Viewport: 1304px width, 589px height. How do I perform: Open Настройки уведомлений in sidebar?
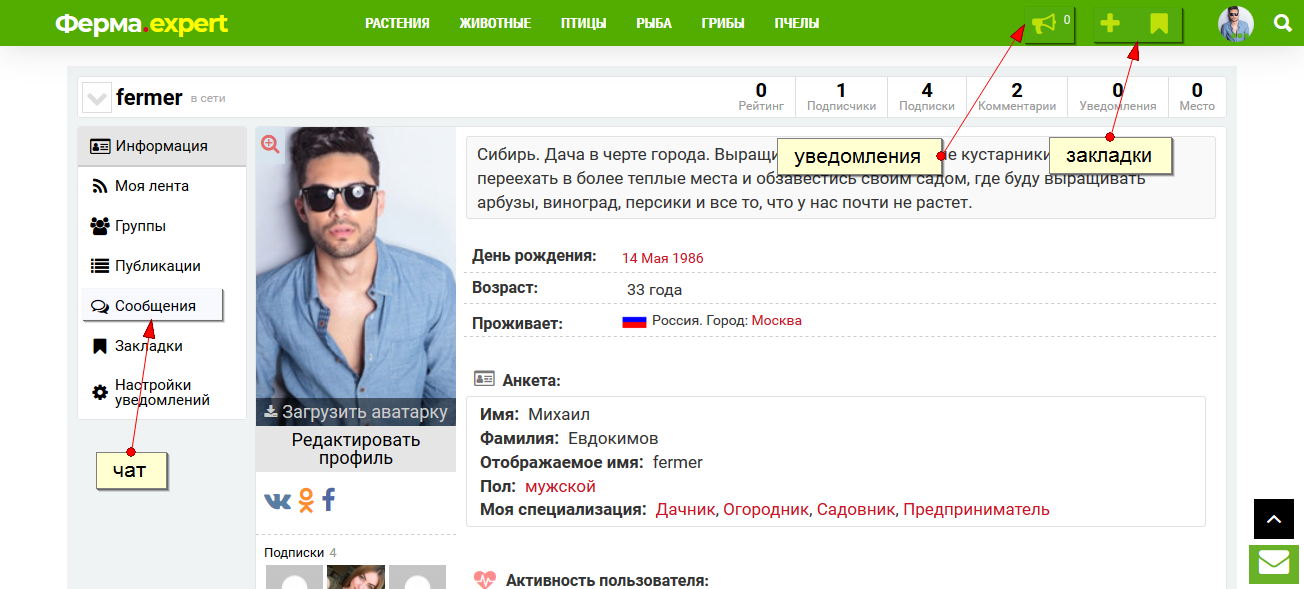(x=161, y=392)
